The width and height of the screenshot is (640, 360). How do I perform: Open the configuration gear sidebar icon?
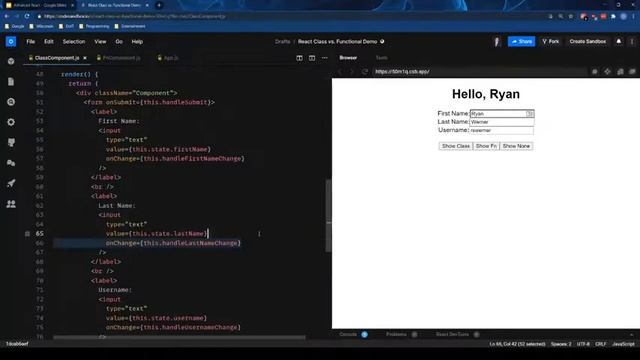click(11, 122)
